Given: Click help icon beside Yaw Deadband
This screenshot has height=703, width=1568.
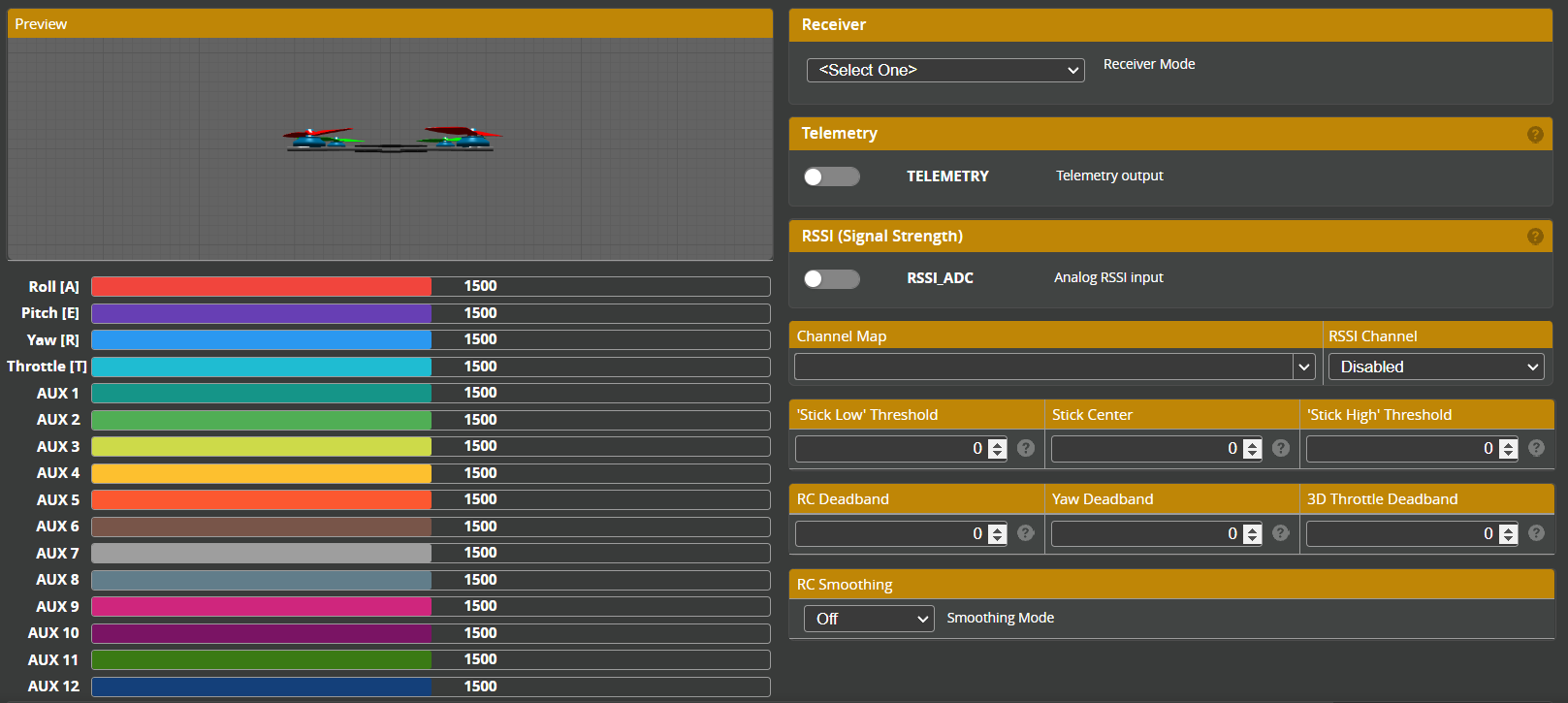Looking at the screenshot, I should (1281, 533).
